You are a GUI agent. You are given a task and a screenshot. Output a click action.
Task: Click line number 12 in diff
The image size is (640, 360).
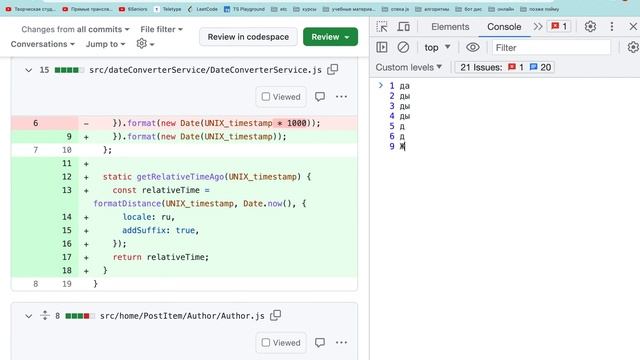(67, 177)
